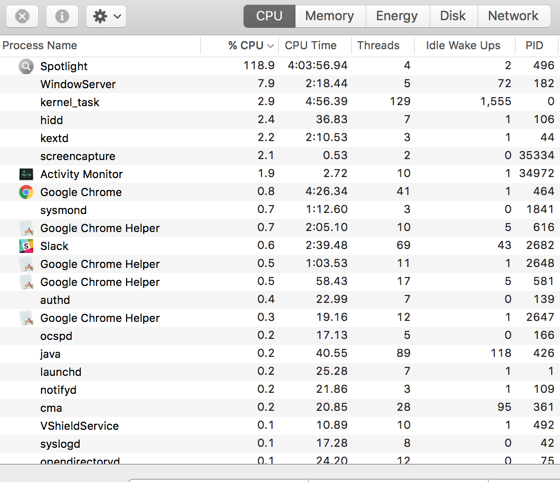The image size is (560, 482).
Task: Click CPU time 4:03:56.94
Action: click(x=318, y=65)
